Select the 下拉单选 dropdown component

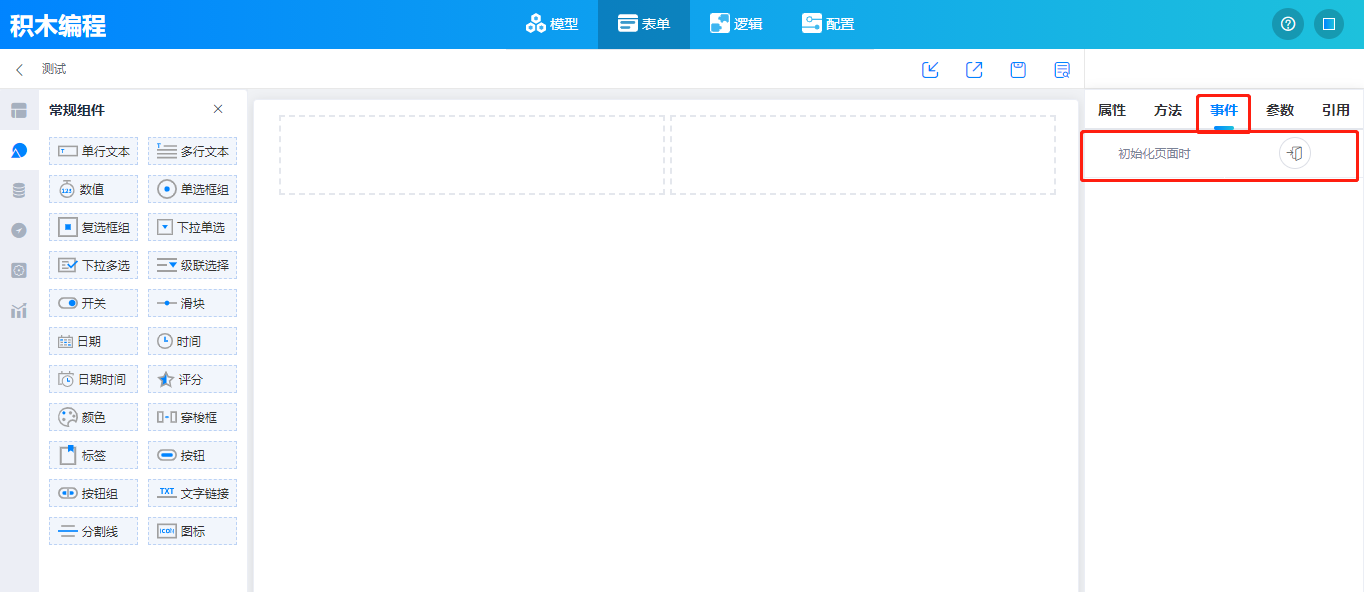193,227
